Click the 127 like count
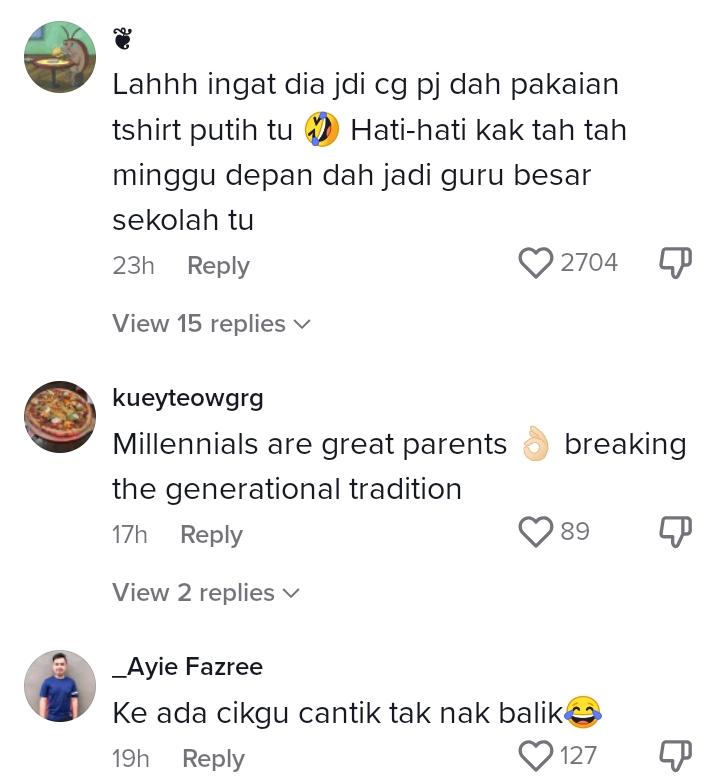The image size is (720, 782). click(x=578, y=756)
